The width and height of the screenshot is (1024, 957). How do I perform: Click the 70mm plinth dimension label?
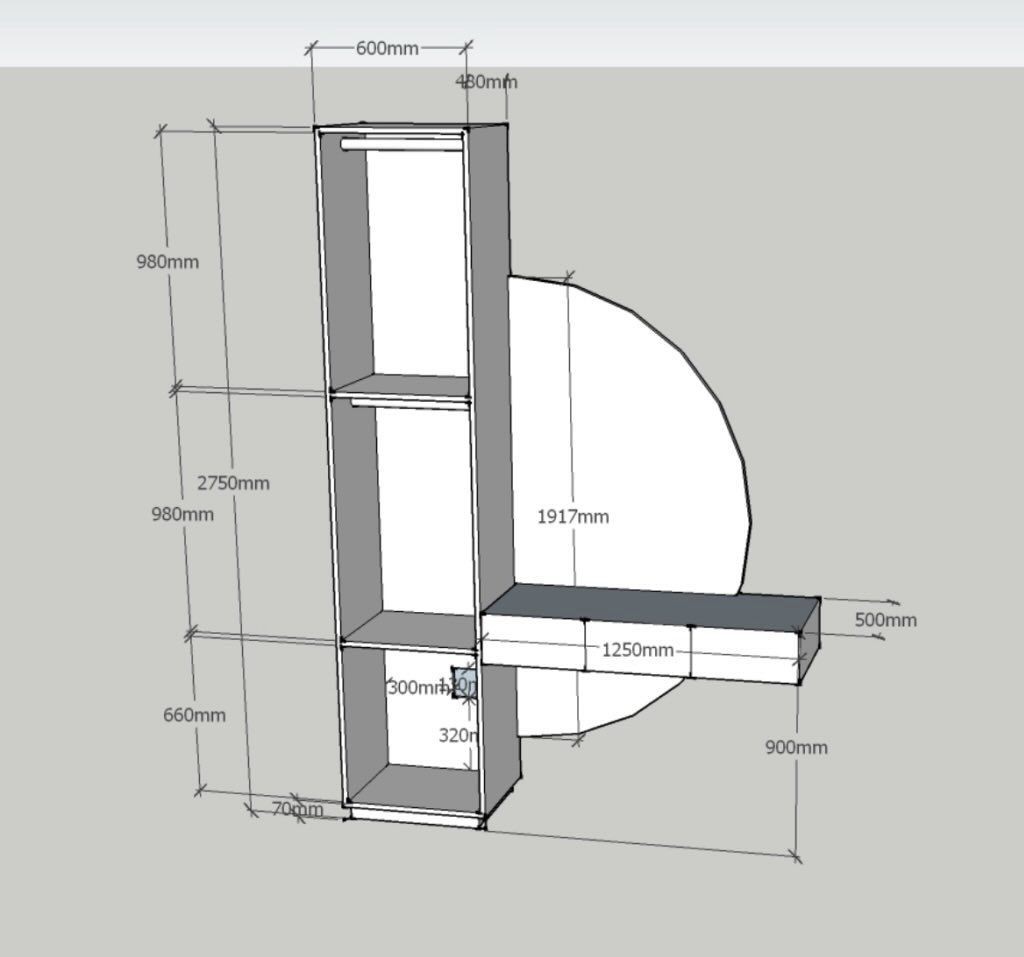coord(297,809)
